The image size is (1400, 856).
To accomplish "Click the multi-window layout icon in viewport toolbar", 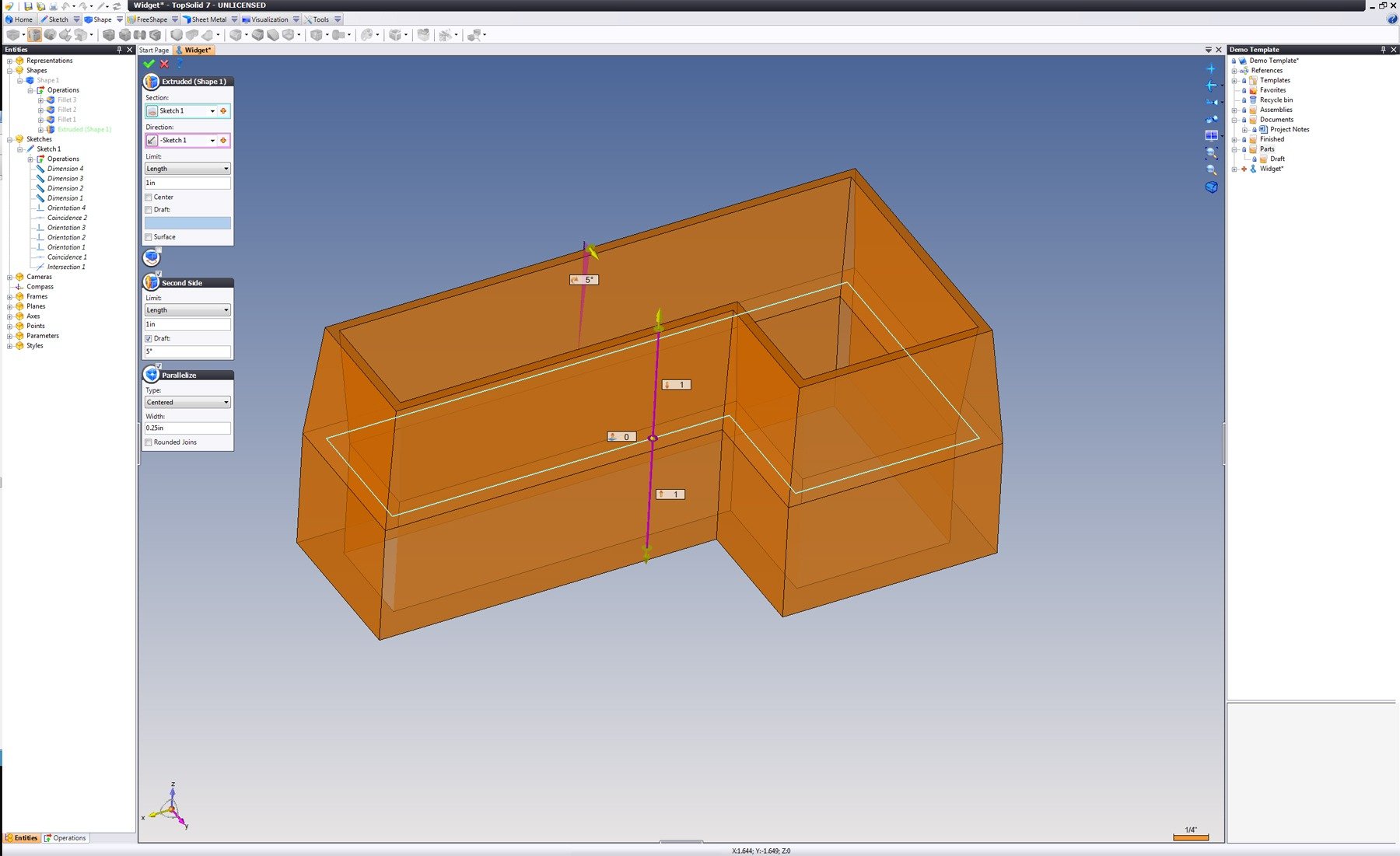I will pyautogui.click(x=1211, y=136).
